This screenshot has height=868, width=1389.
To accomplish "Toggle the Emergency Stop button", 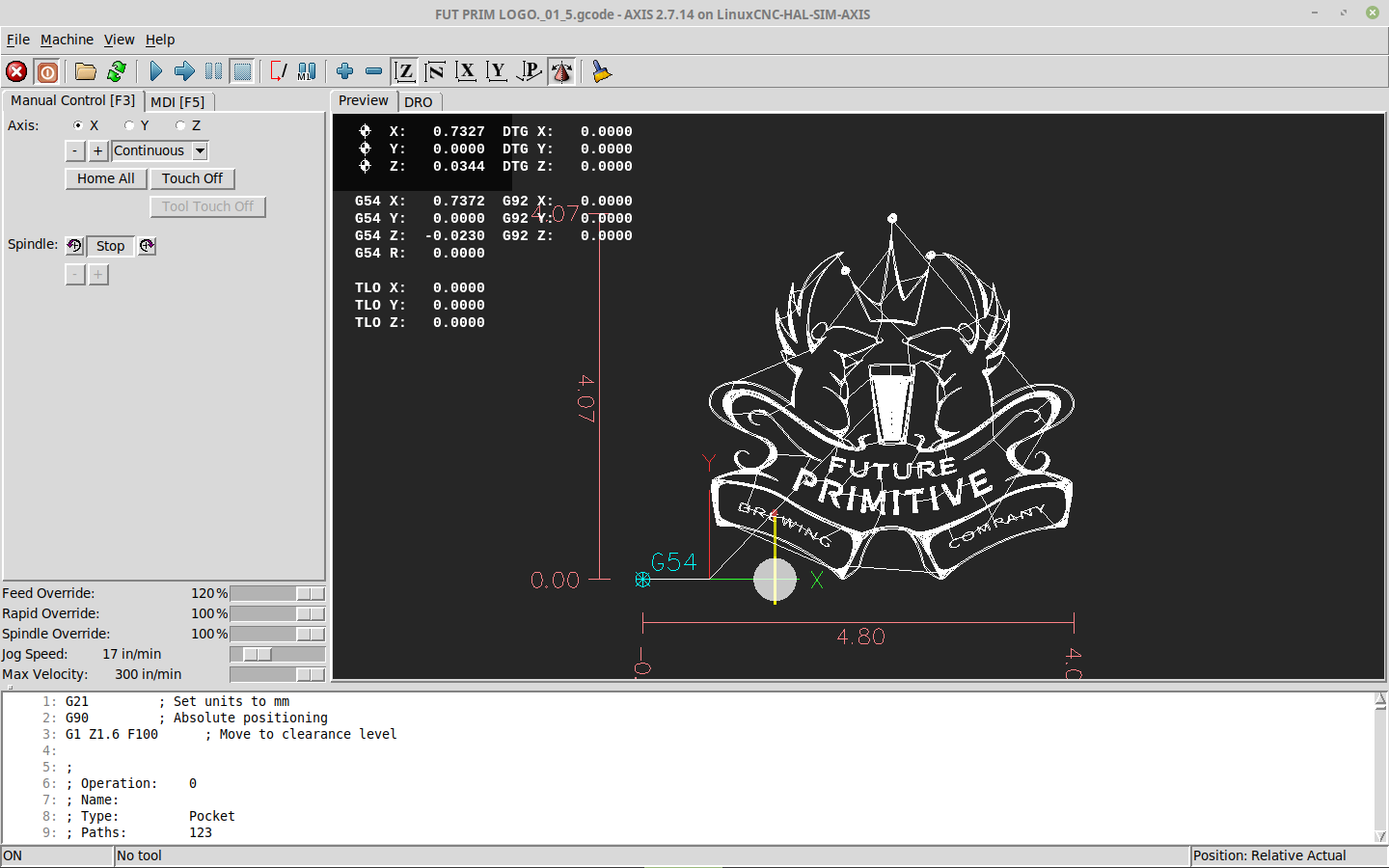I will [x=16, y=71].
